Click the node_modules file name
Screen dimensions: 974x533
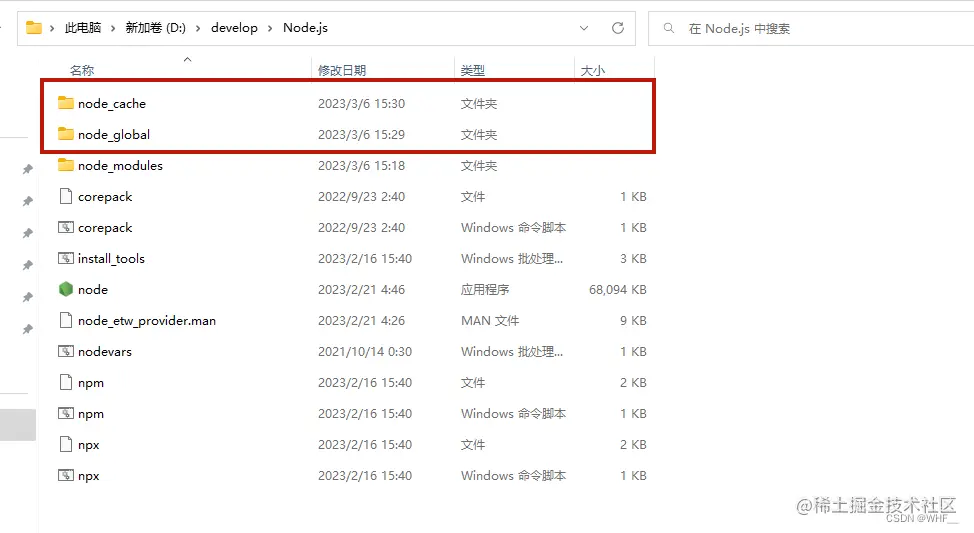[121, 166]
